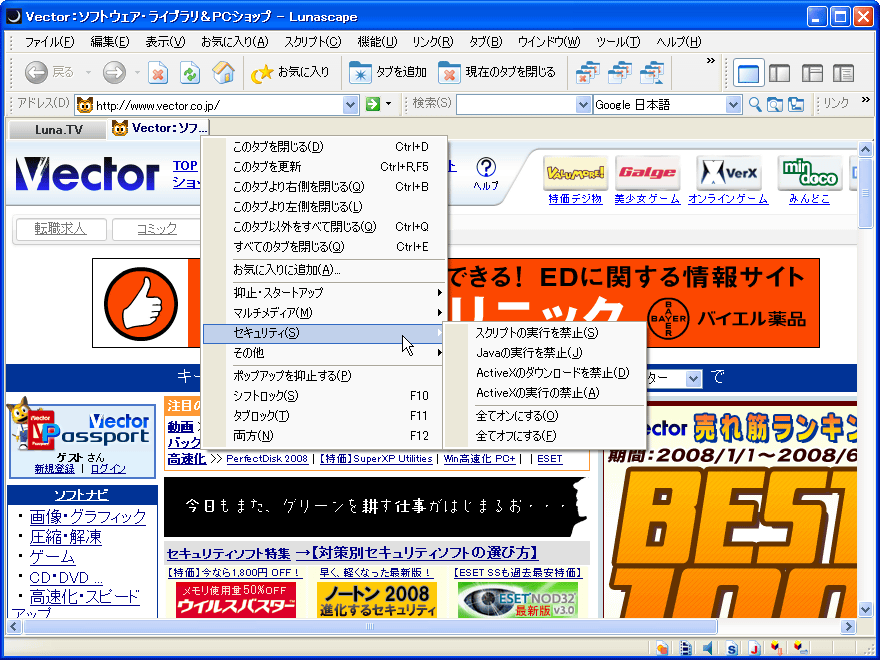The image size is (880, 660).
Task: Click the 新規登録 link under ゲスト
Action: click(x=54, y=469)
